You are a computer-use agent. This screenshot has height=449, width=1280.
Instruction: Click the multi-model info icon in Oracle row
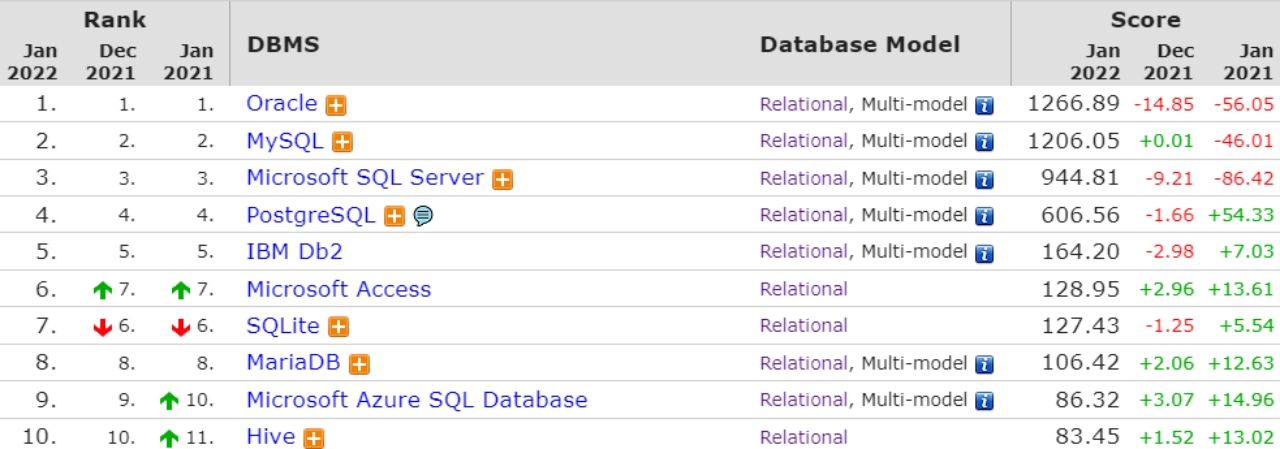[x=984, y=105]
